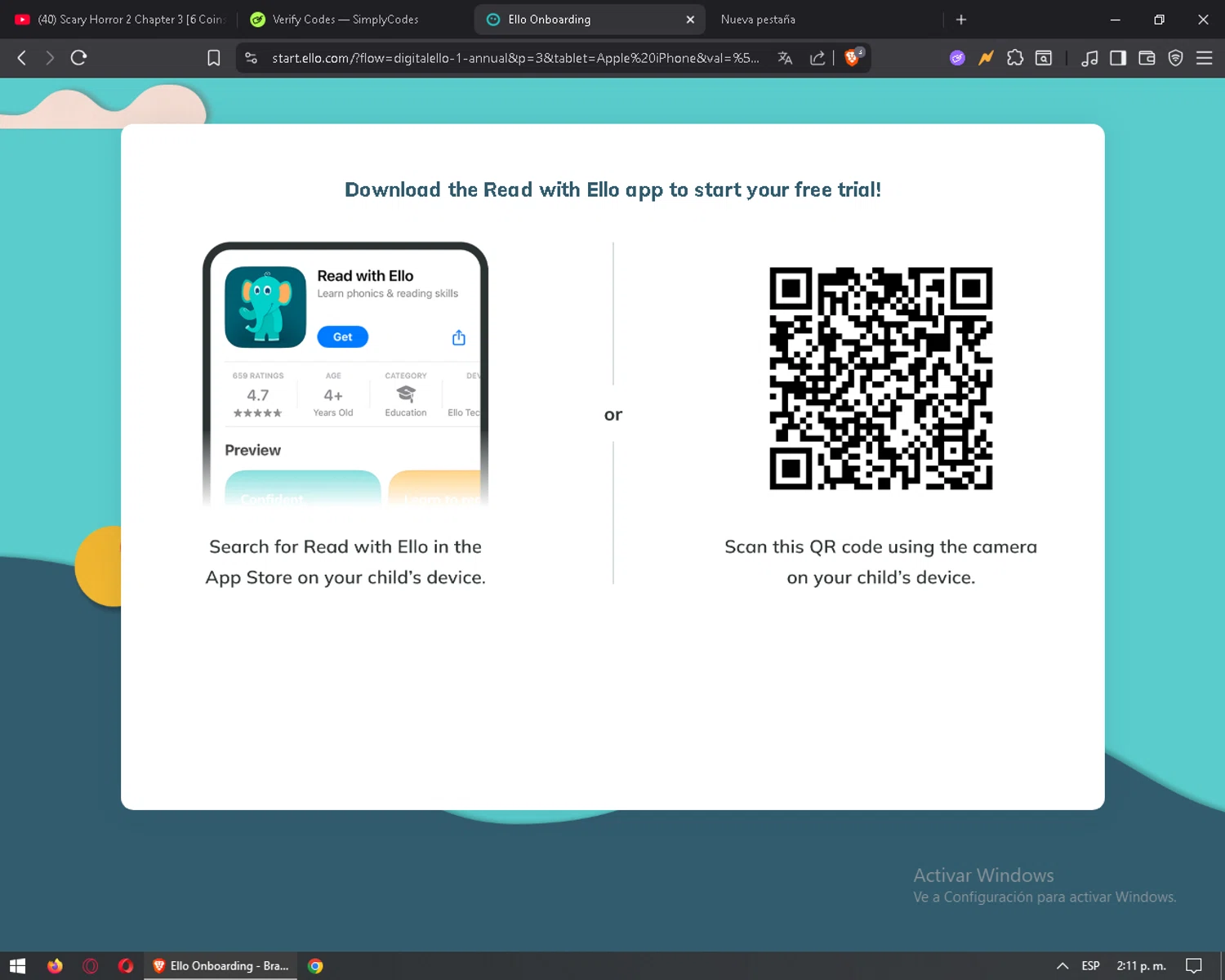Launch Firefox from the taskbar
The image size is (1225, 980).
[x=55, y=966]
